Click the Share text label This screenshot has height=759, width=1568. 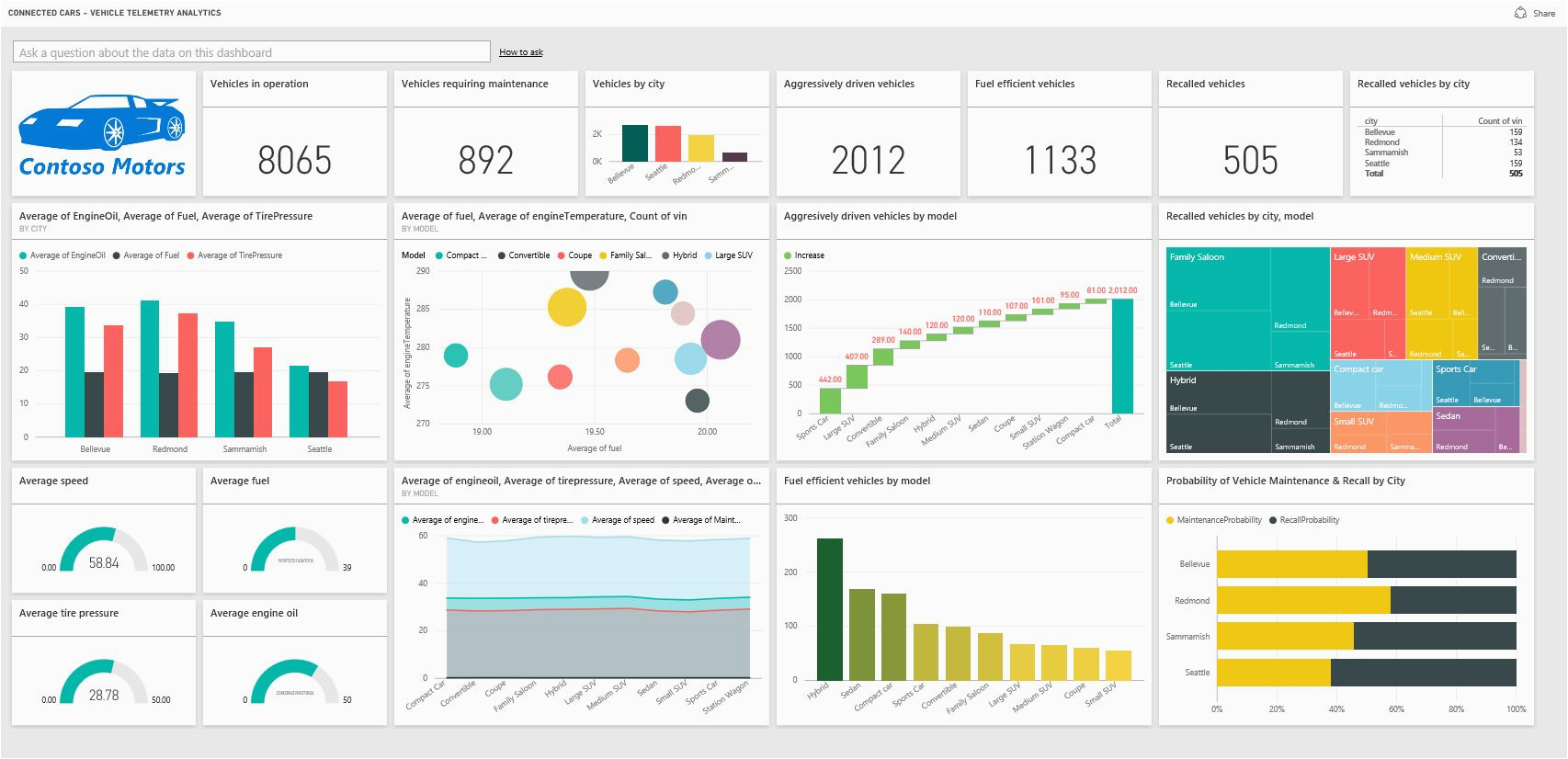[x=1544, y=14]
